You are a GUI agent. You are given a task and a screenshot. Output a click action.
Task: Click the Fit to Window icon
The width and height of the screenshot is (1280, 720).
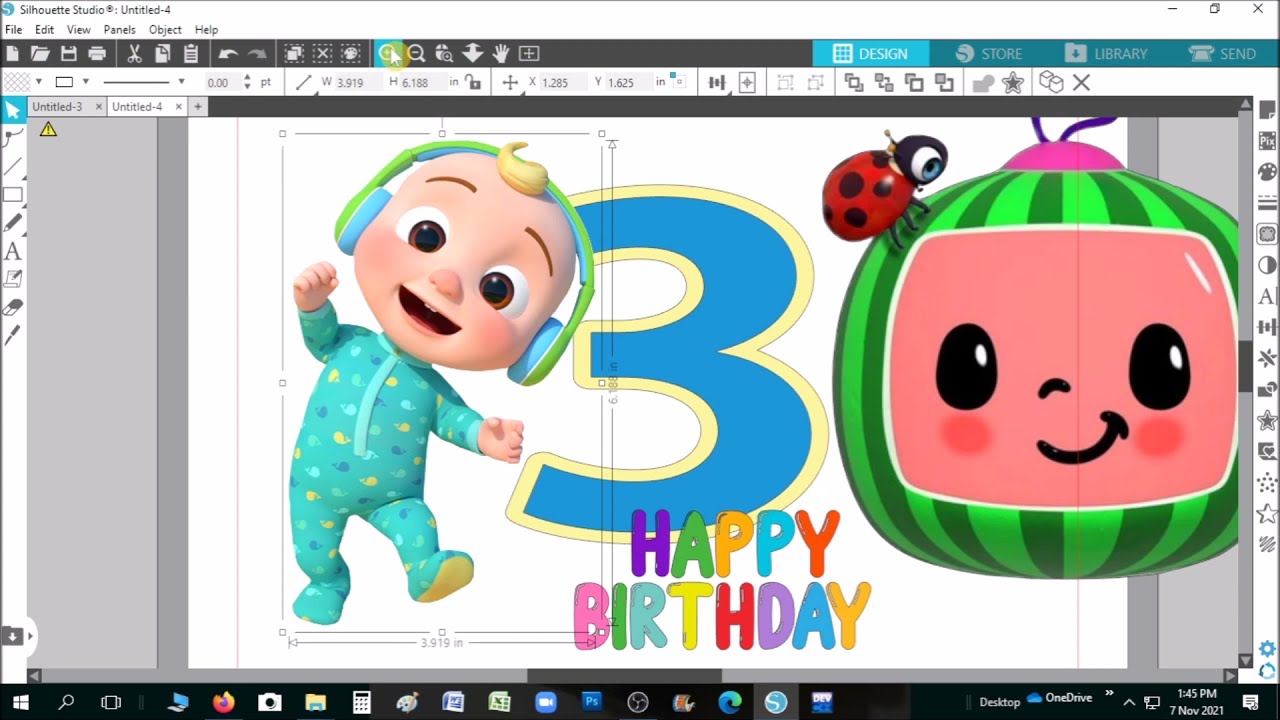click(529, 54)
